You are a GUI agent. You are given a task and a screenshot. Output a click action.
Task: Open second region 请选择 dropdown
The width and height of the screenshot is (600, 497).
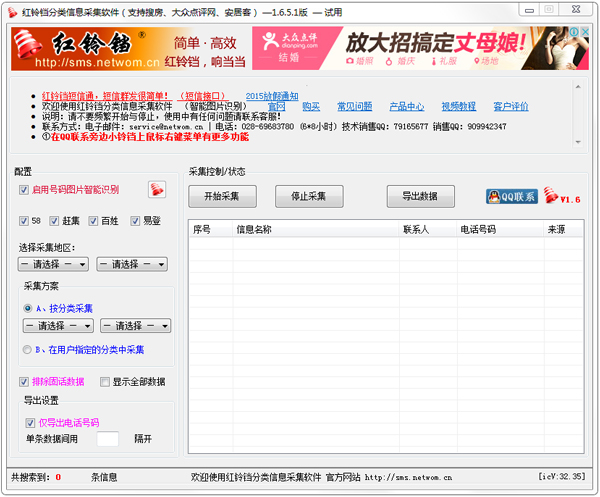click(x=132, y=264)
